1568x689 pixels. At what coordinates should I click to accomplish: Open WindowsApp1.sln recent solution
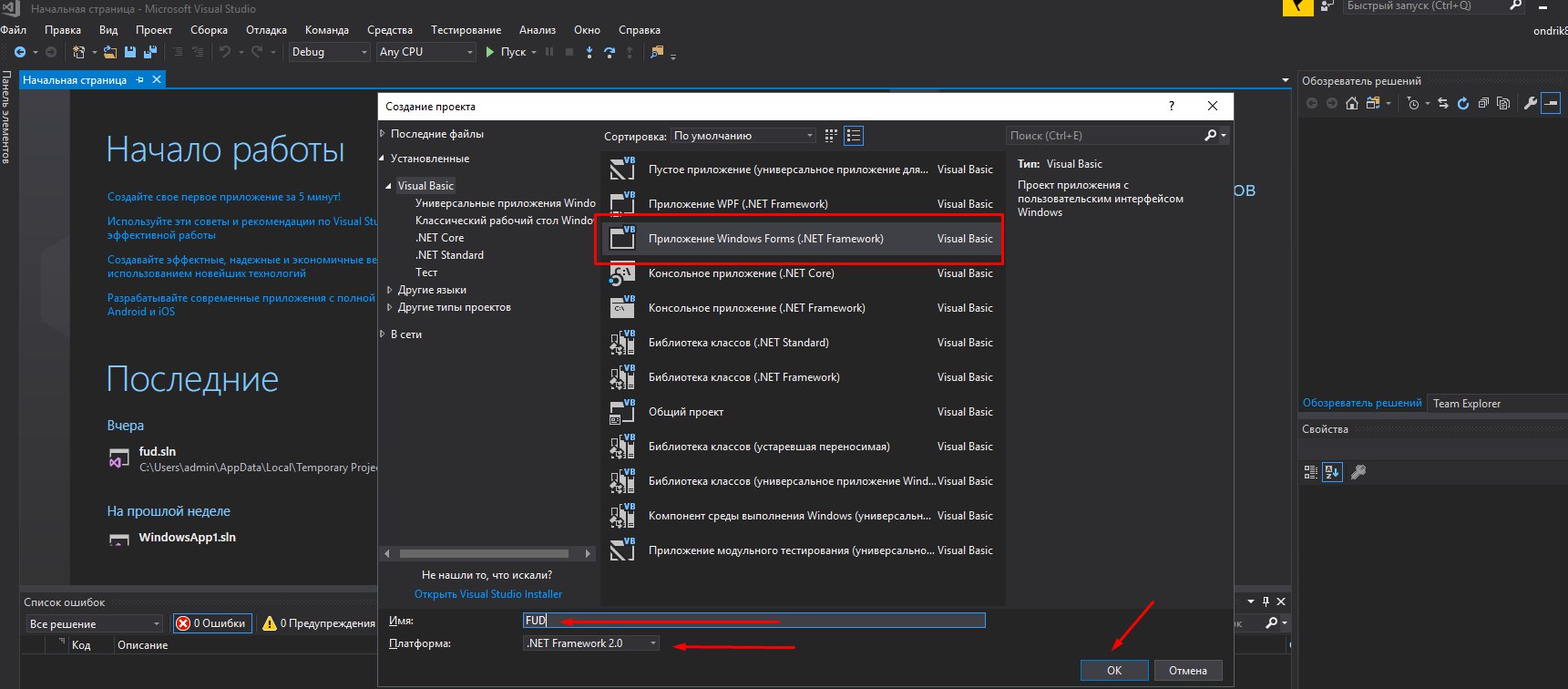click(187, 538)
